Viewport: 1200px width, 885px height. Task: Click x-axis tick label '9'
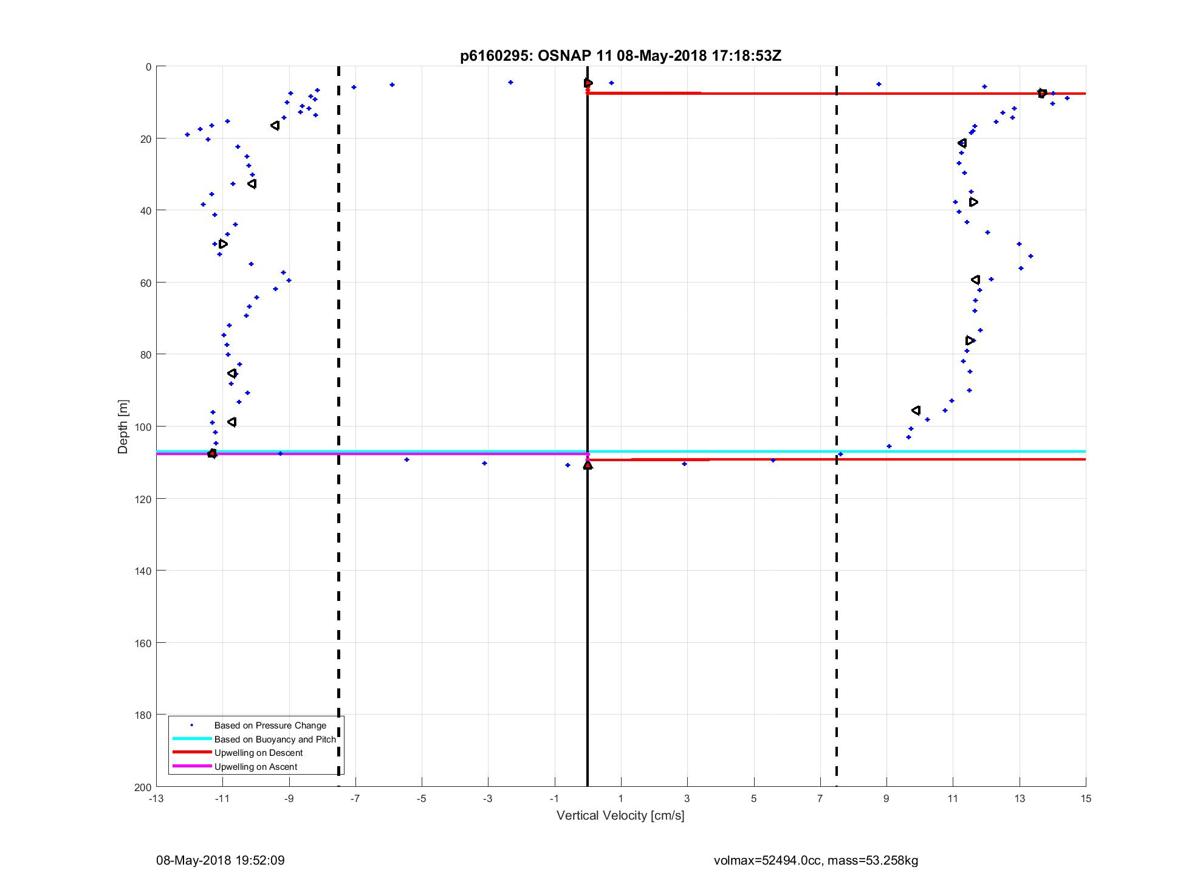pyautogui.click(x=886, y=799)
